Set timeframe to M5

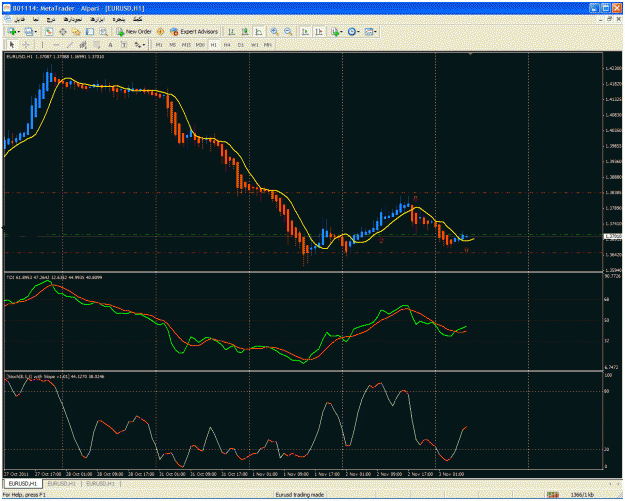click(173, 45)
